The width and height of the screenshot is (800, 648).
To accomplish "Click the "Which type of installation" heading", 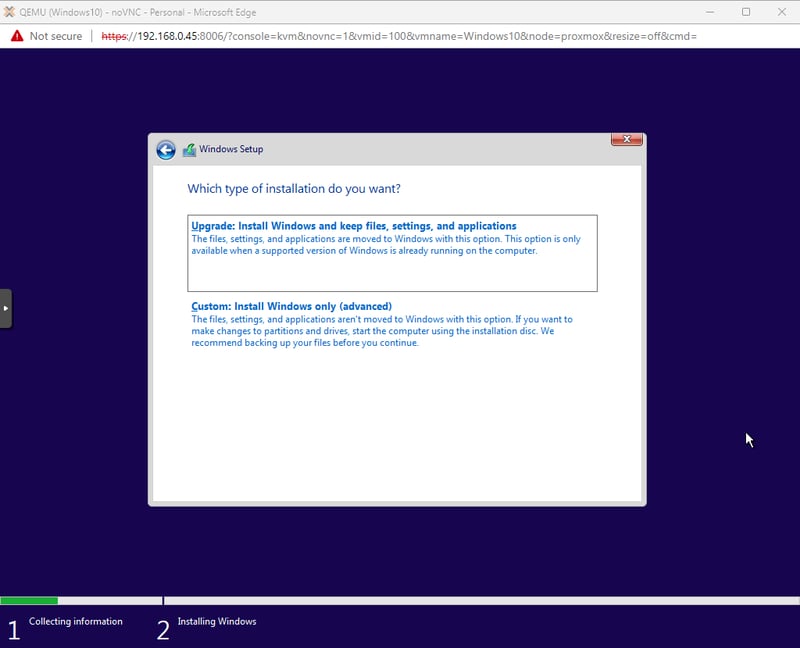I will [294, 189].
